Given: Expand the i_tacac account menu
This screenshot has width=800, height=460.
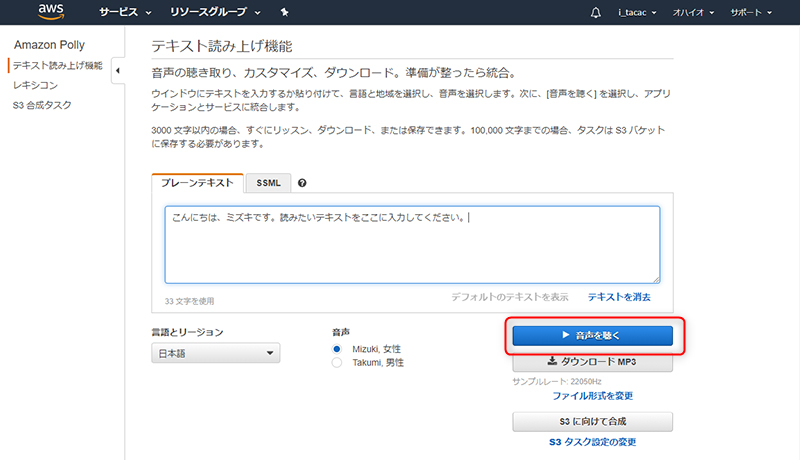Looking at the screenshot, I should pos(637,13).
